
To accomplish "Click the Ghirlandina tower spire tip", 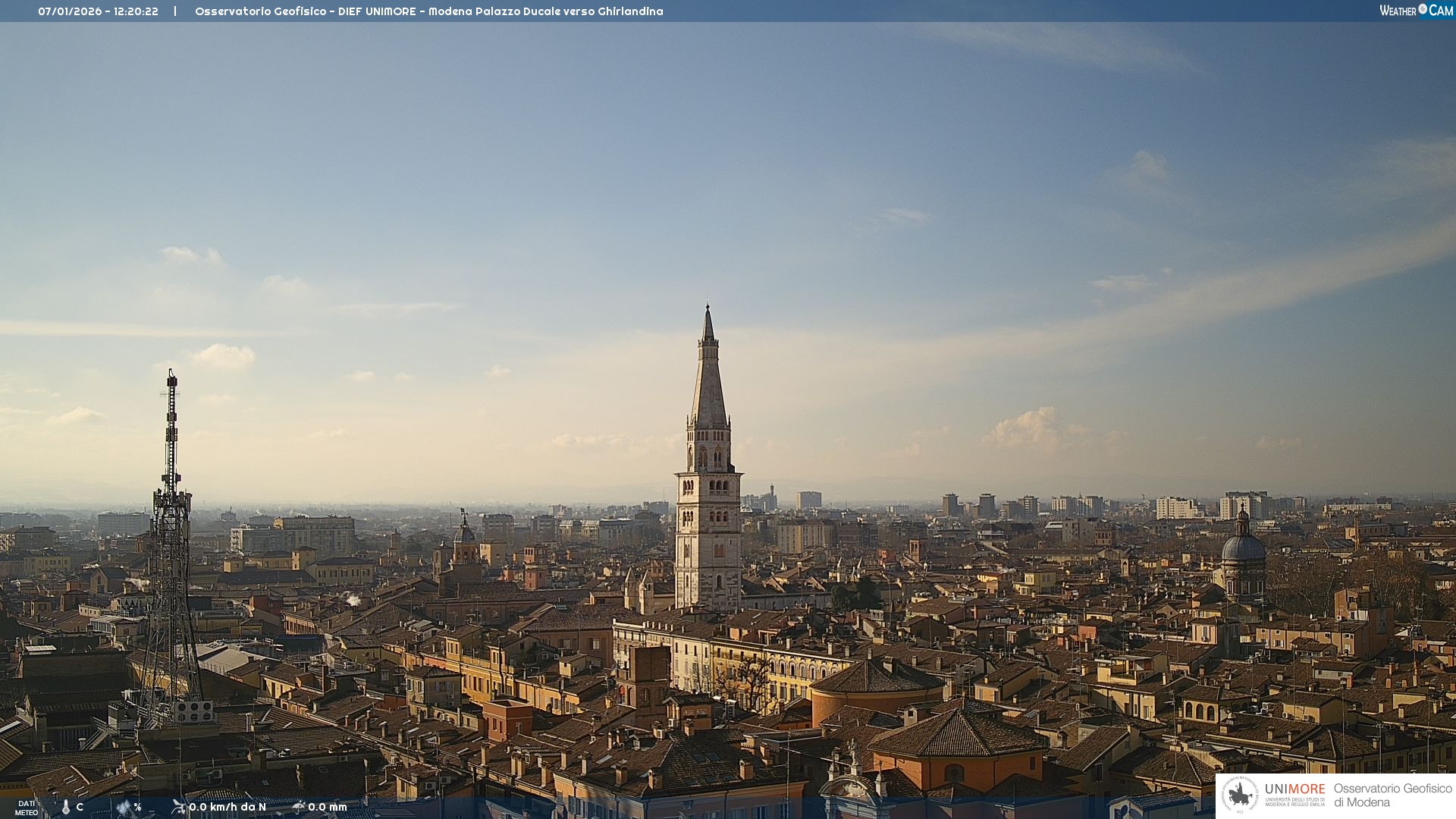I will tap(708, 308).
